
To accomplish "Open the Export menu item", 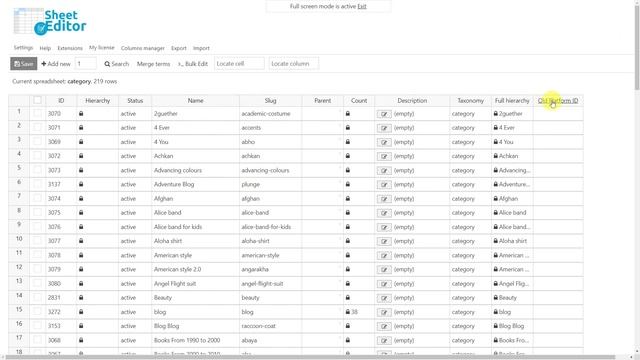I will pyautogui.click(x=179, y=48).
